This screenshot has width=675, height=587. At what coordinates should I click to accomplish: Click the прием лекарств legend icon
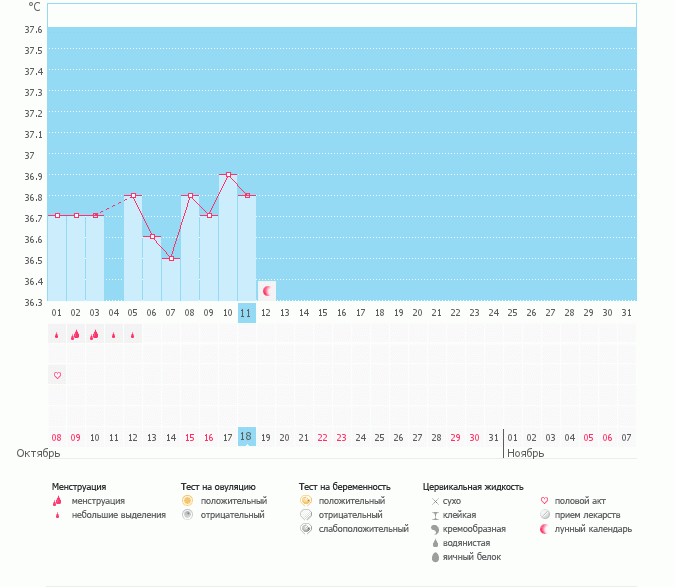pos(544,514)
